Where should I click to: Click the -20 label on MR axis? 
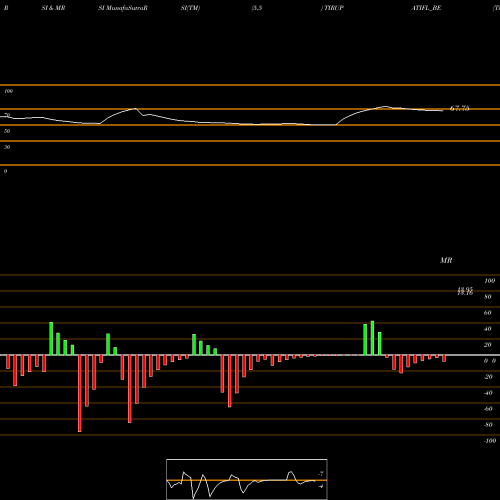click(488, 377)
